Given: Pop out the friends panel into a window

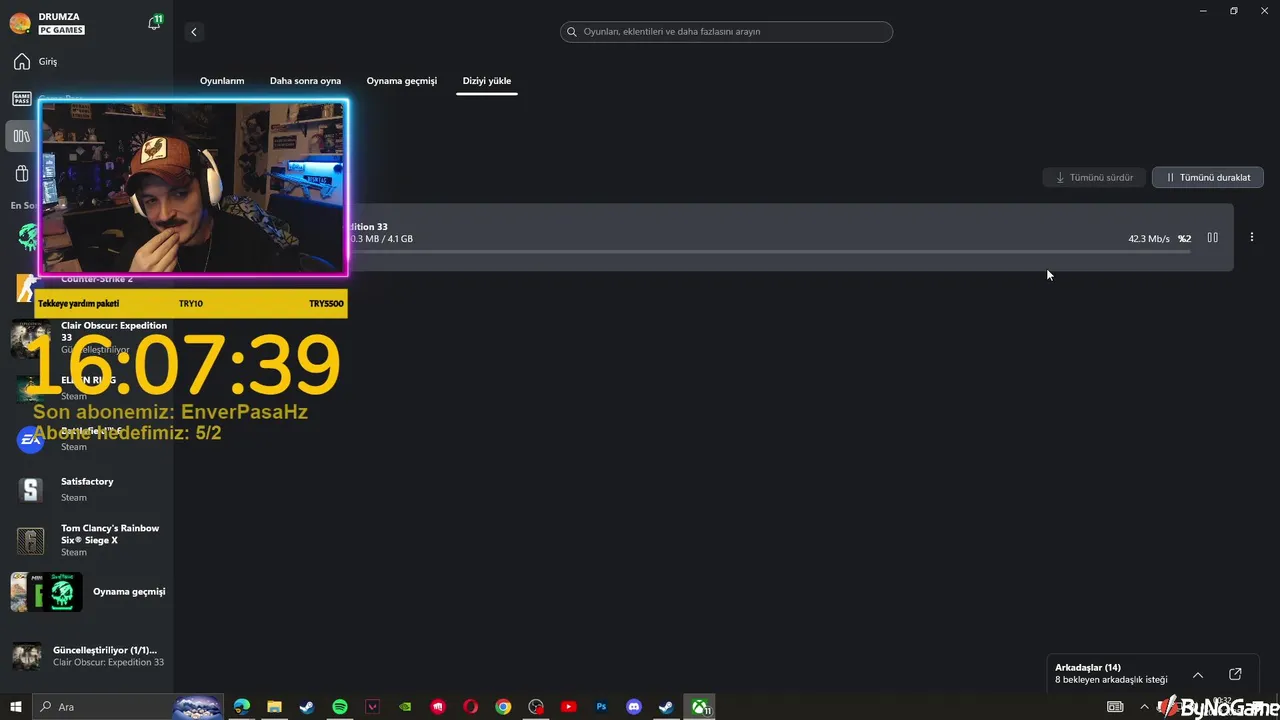Looking at the screenshot, I should (x=1235, y=674).
